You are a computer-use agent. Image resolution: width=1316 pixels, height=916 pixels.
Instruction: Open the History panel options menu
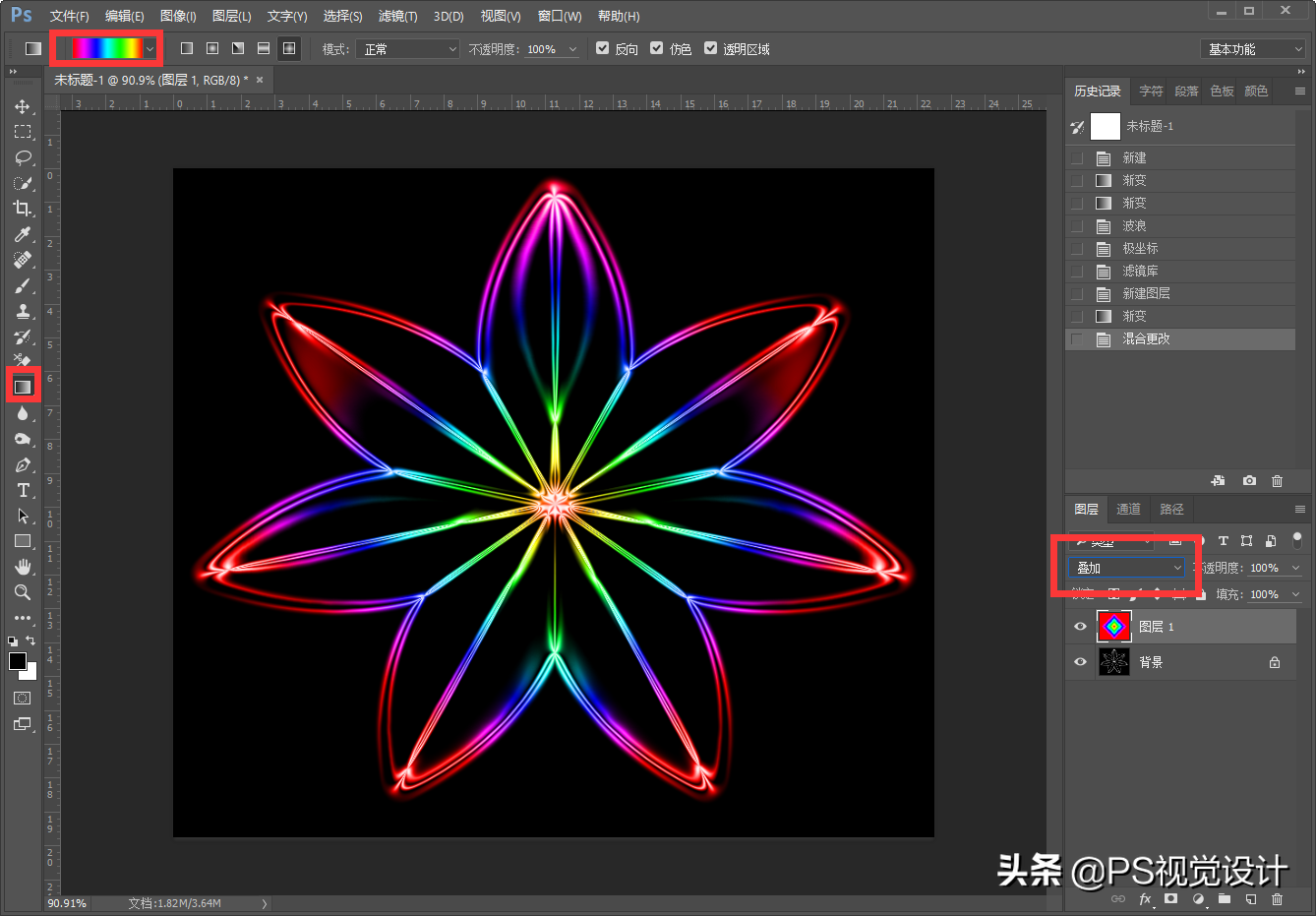pyautogui.click(x=1299, y=91)
